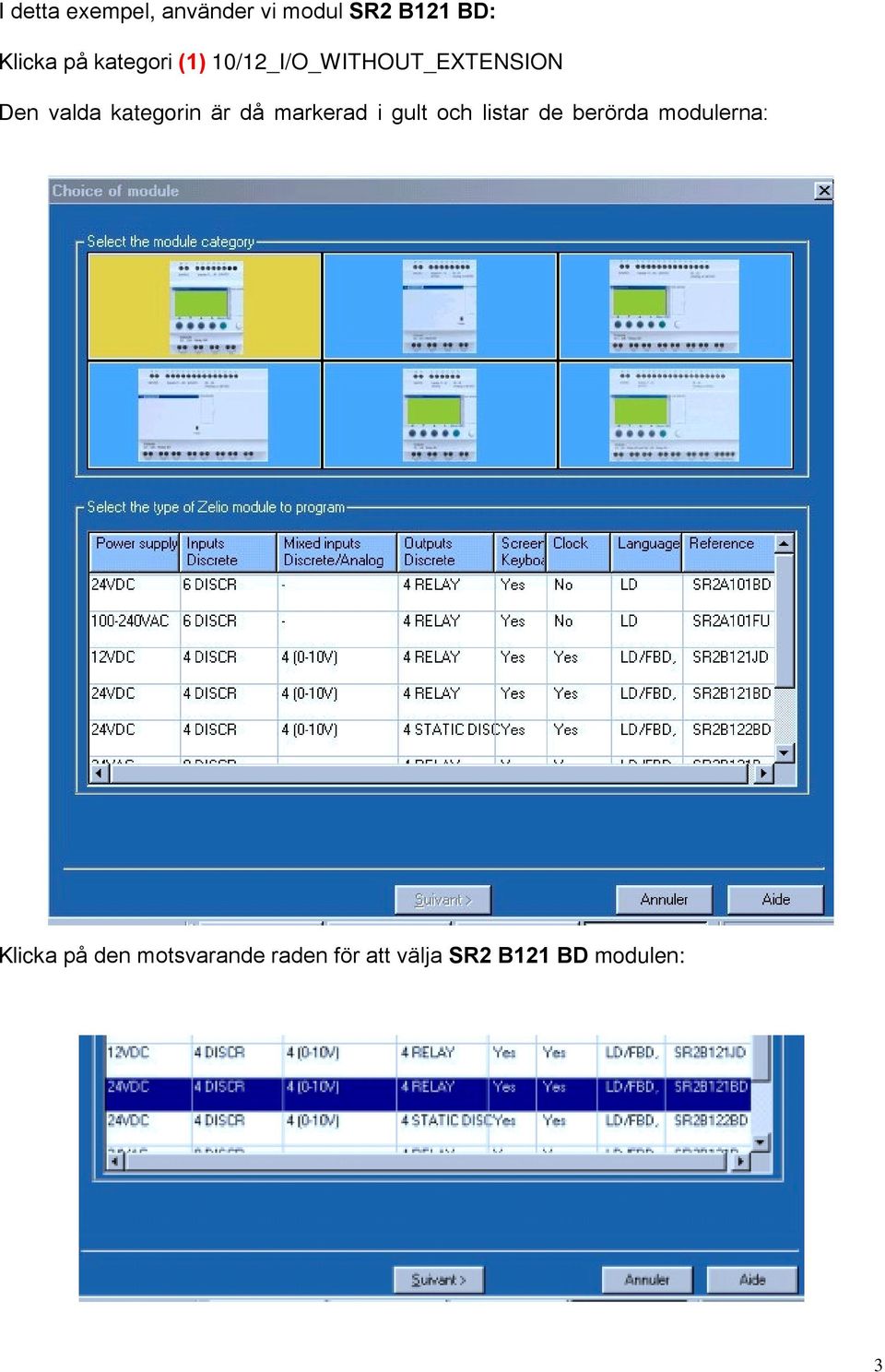This screenshot has width=885, height=1372.
Task: Select SR2B121JD row in the upper dialog
Action: 431,657
